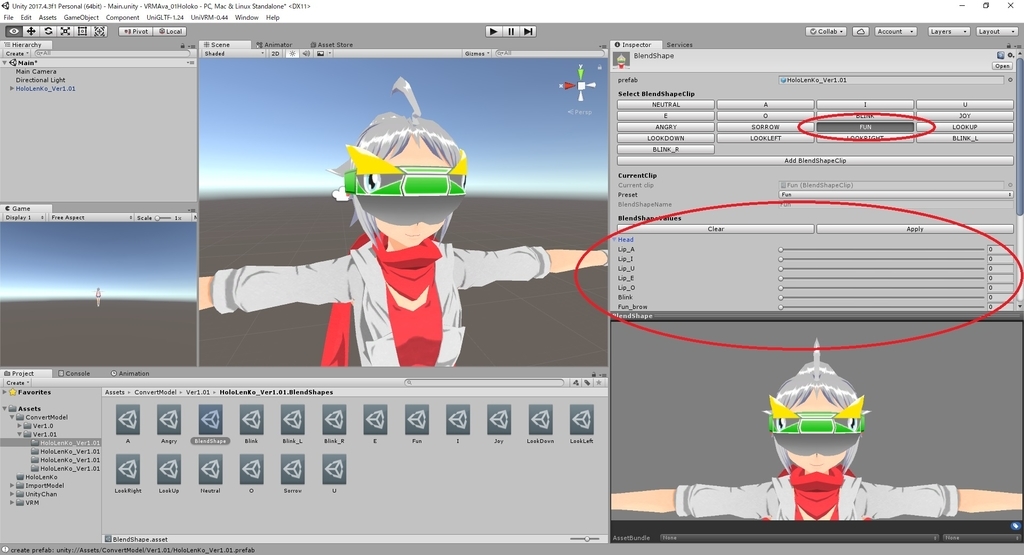
Task: Select the Rect transform tool
Action: tap(82, 31)
